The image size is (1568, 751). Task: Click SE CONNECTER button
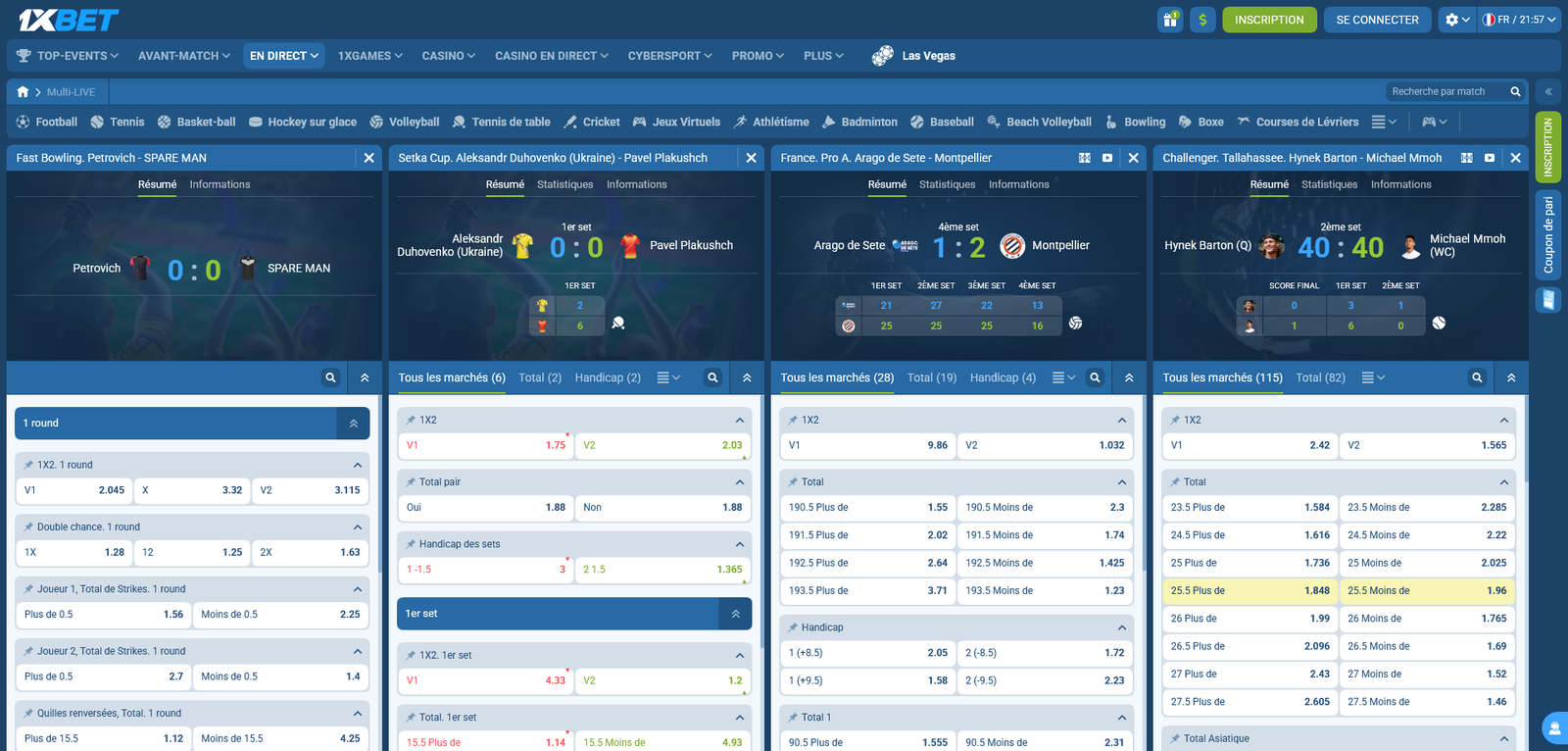pyautogui.click(x=1377, y=20)
